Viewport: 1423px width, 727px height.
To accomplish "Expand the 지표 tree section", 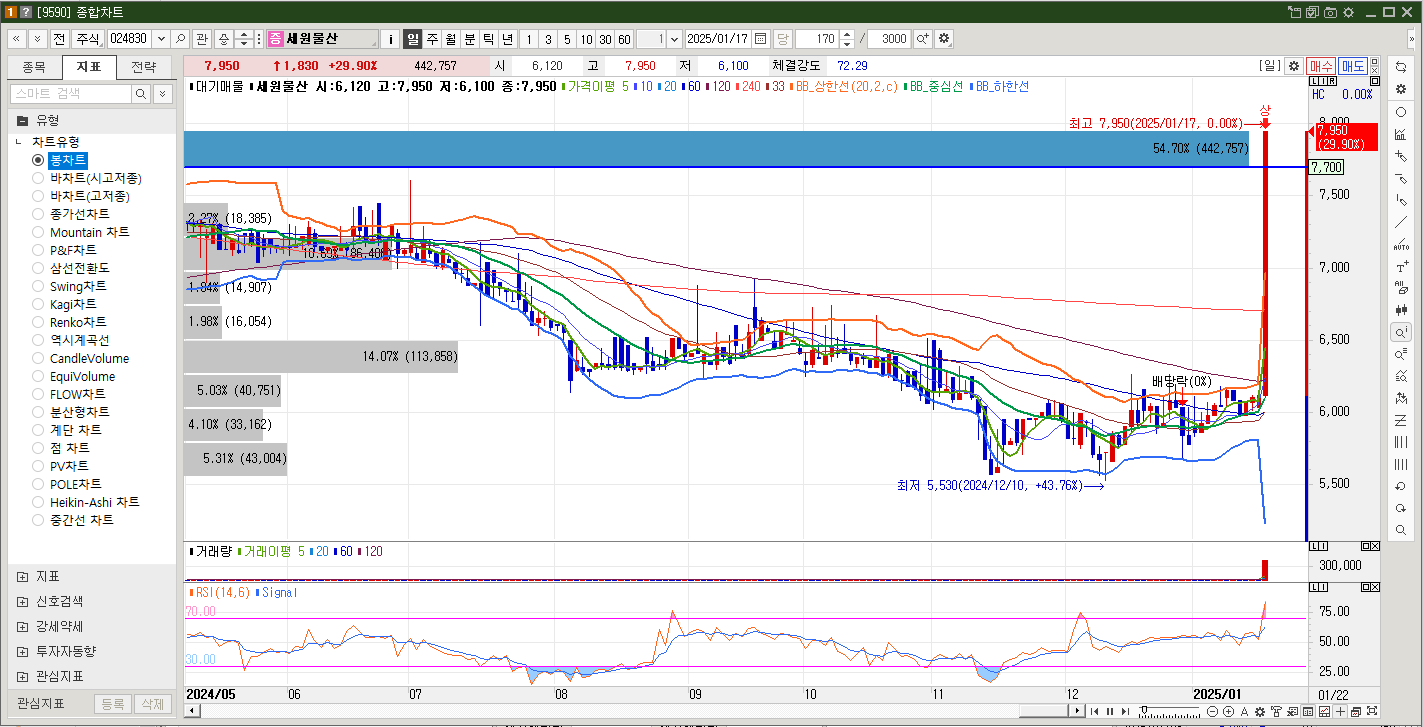I will pyautogui.click(x=22, y=577).
